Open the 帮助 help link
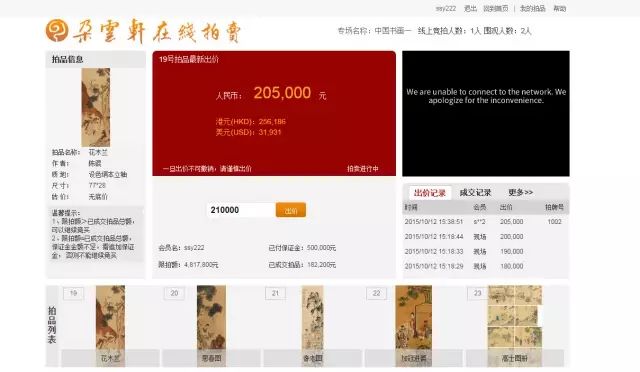The height and width of the screenshot is (372, 640). [560, 8]
